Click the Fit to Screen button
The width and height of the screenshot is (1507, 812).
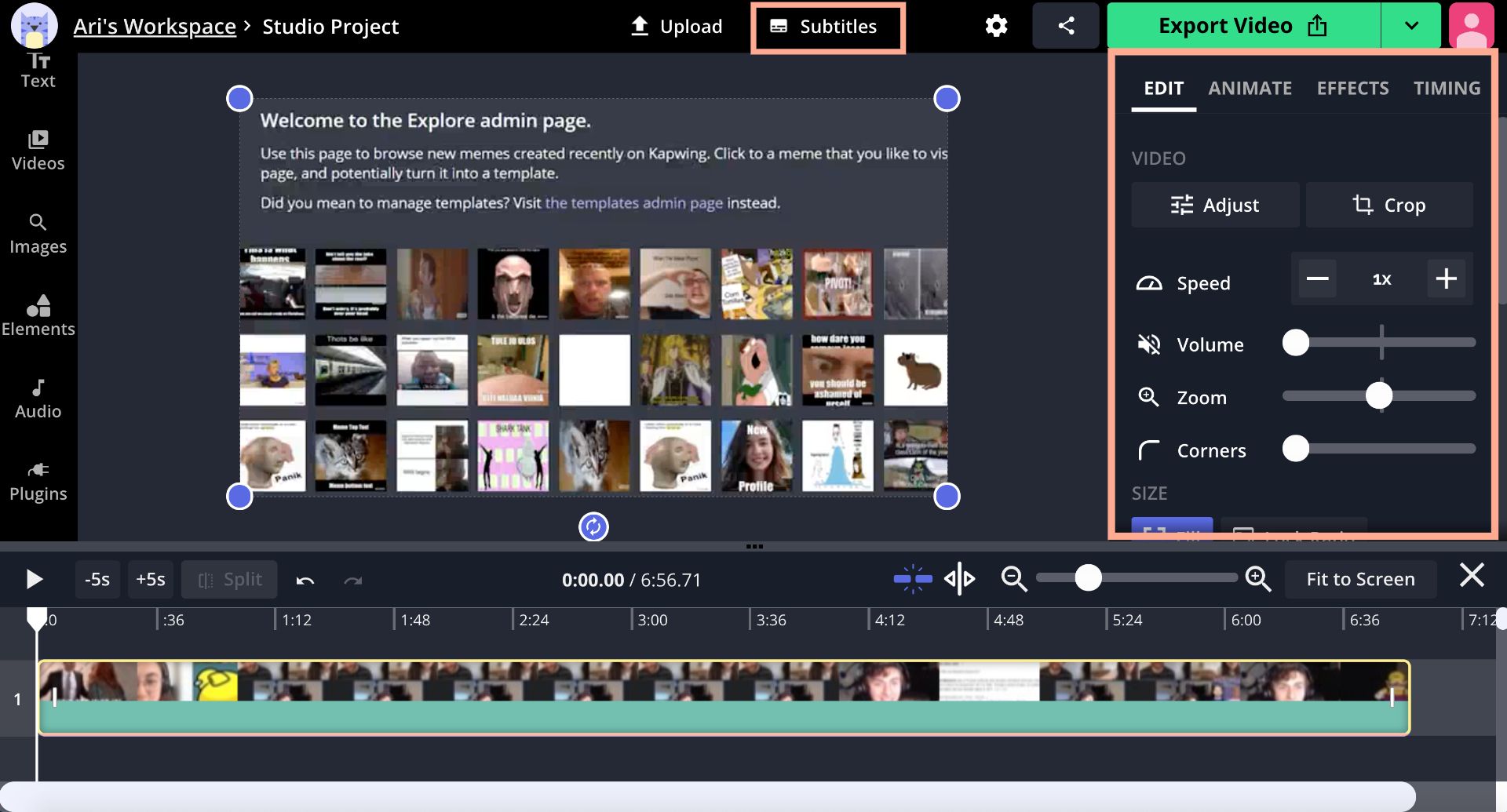pyautogui.click(x=1360, y=579)
